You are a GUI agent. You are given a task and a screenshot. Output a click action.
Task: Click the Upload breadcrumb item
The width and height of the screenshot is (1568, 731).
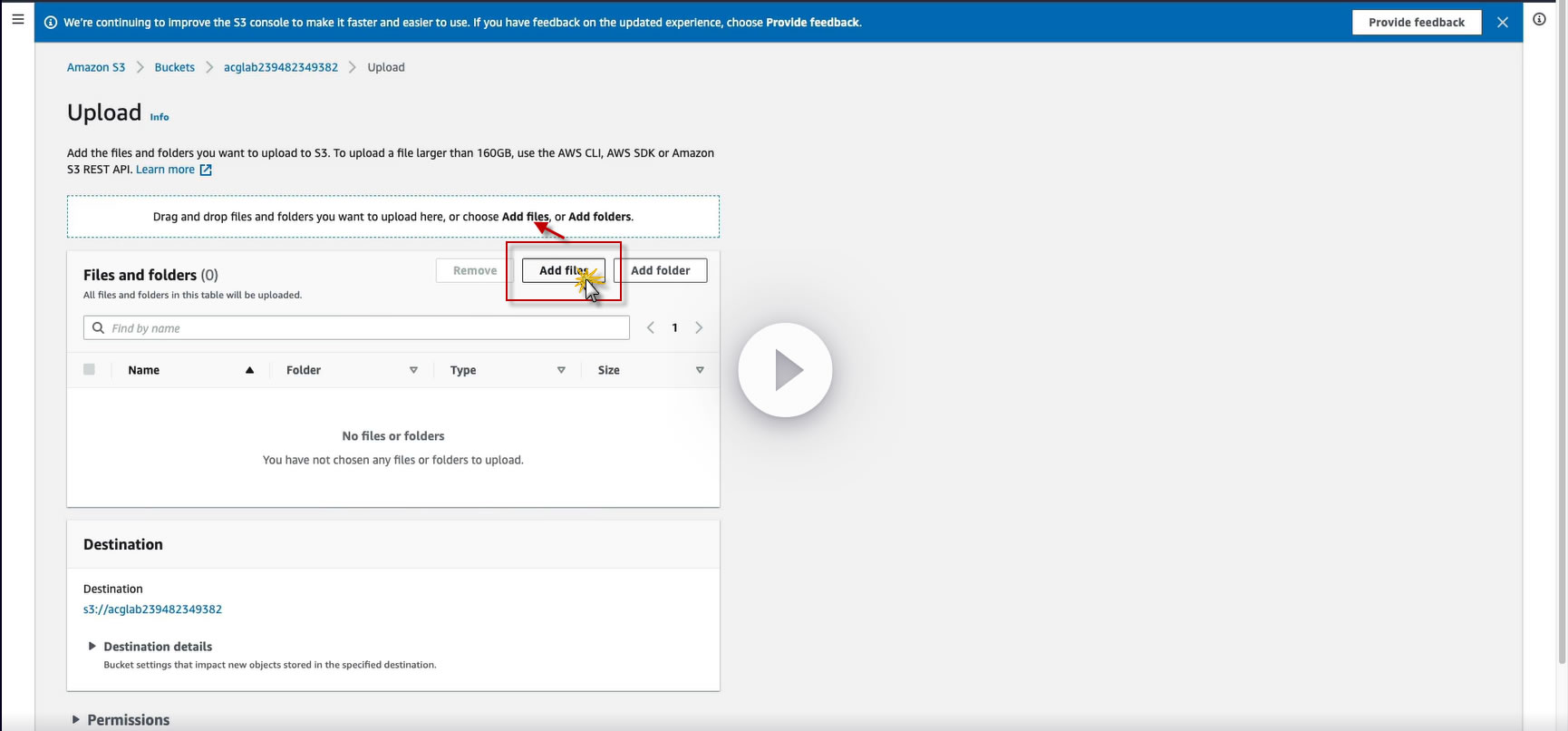[386, 67]
